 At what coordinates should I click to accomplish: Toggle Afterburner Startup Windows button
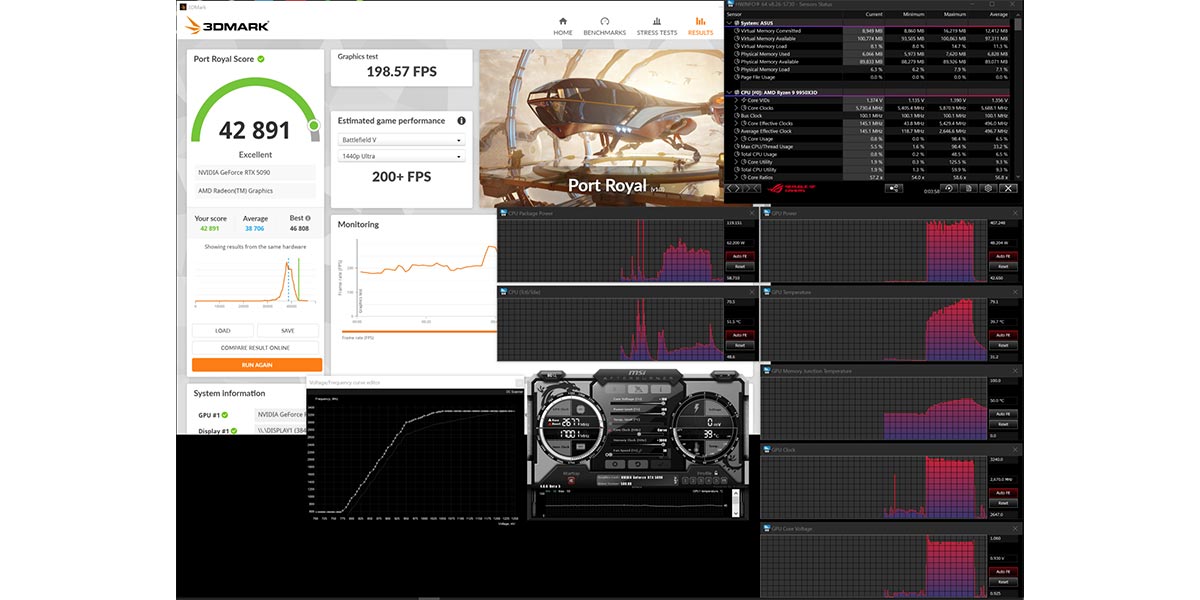coord(571,480)
